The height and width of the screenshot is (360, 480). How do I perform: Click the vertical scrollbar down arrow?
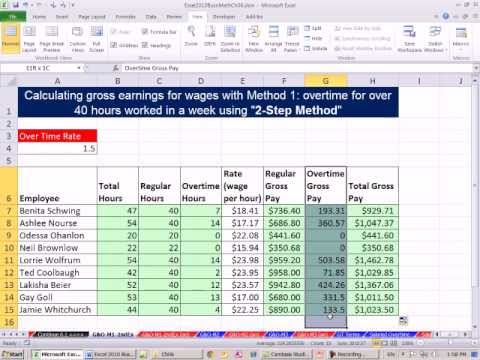(475, 327)
